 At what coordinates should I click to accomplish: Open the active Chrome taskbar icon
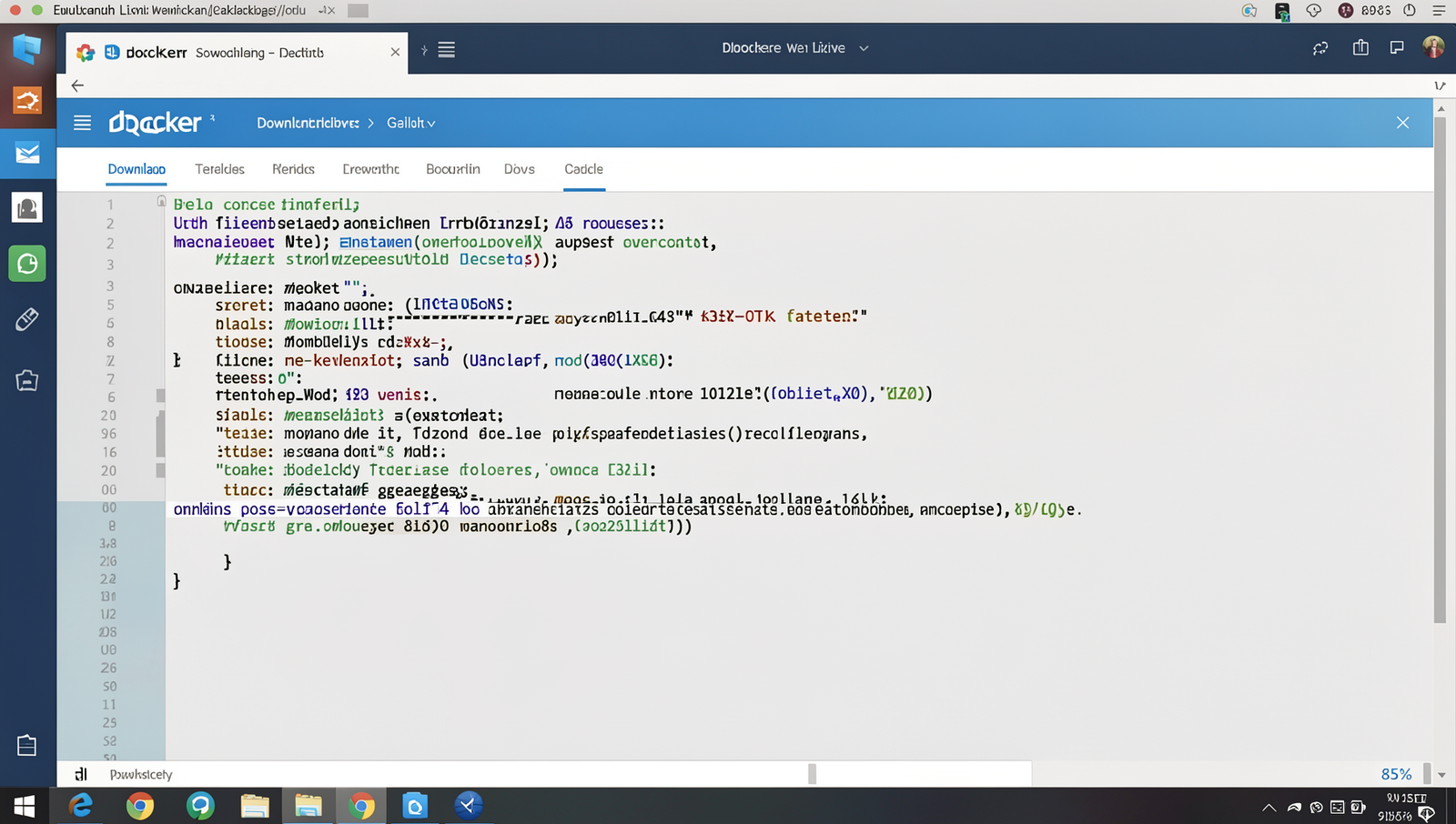[362, 806]
